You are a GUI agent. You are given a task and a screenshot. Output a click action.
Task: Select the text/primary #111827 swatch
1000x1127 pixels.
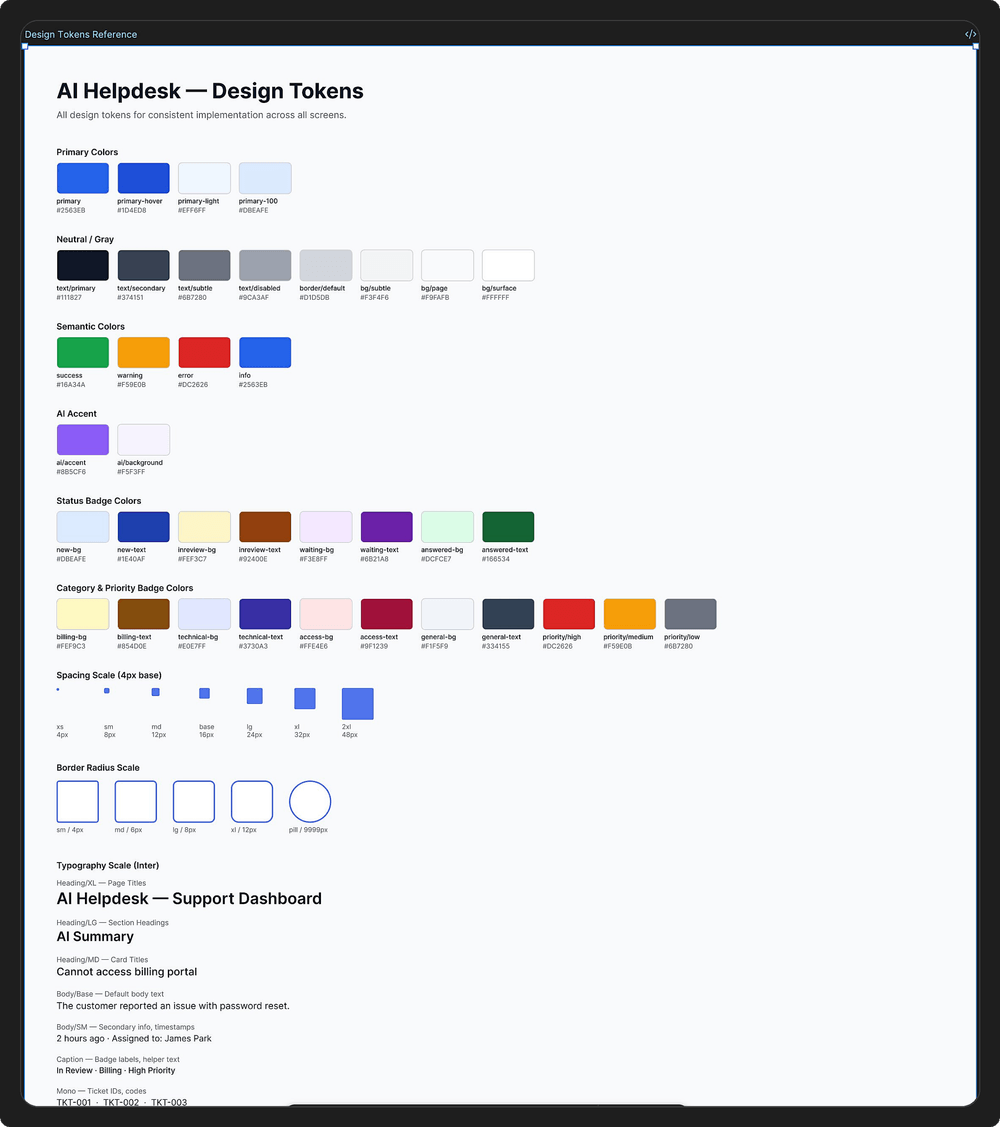coord(83,265)
